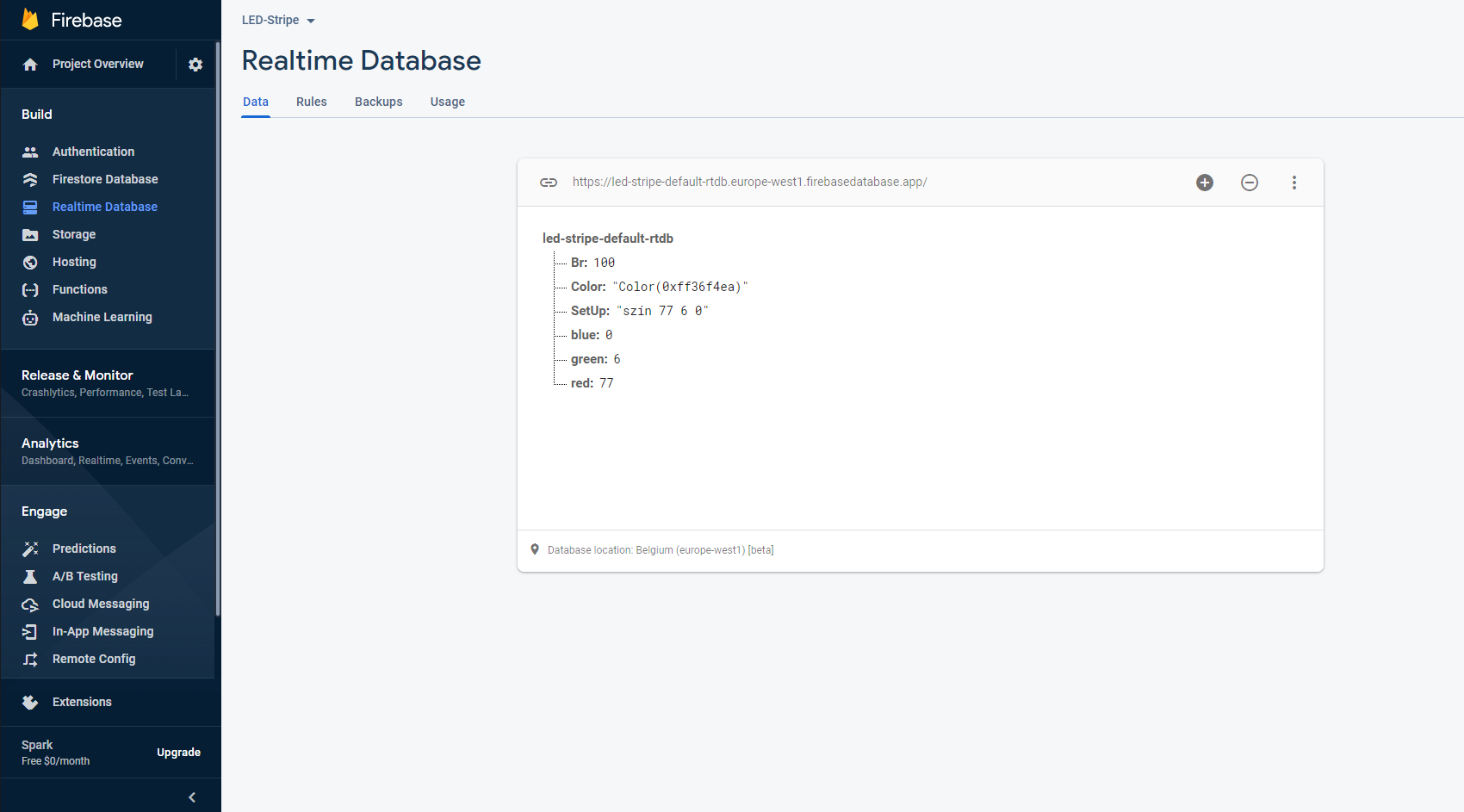Viewport: 1464px width, 812px height.
Task: Click the Hosting globe icon
Action: point(30,262)
